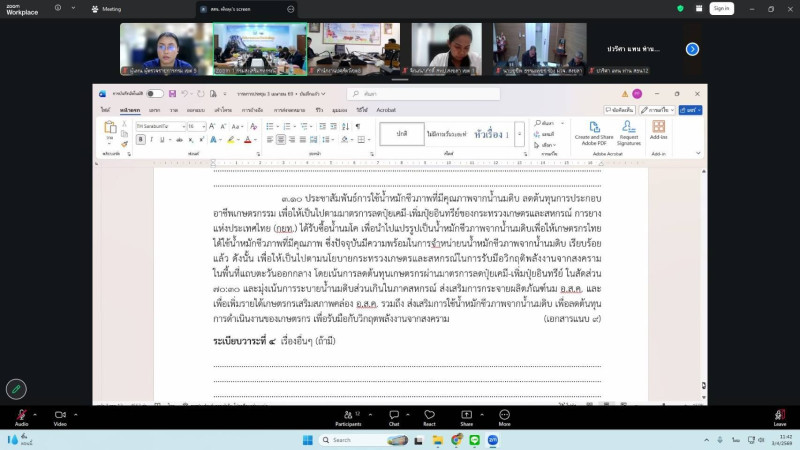Click the Share screen icon
800x450 pixels.
[466, 415]
